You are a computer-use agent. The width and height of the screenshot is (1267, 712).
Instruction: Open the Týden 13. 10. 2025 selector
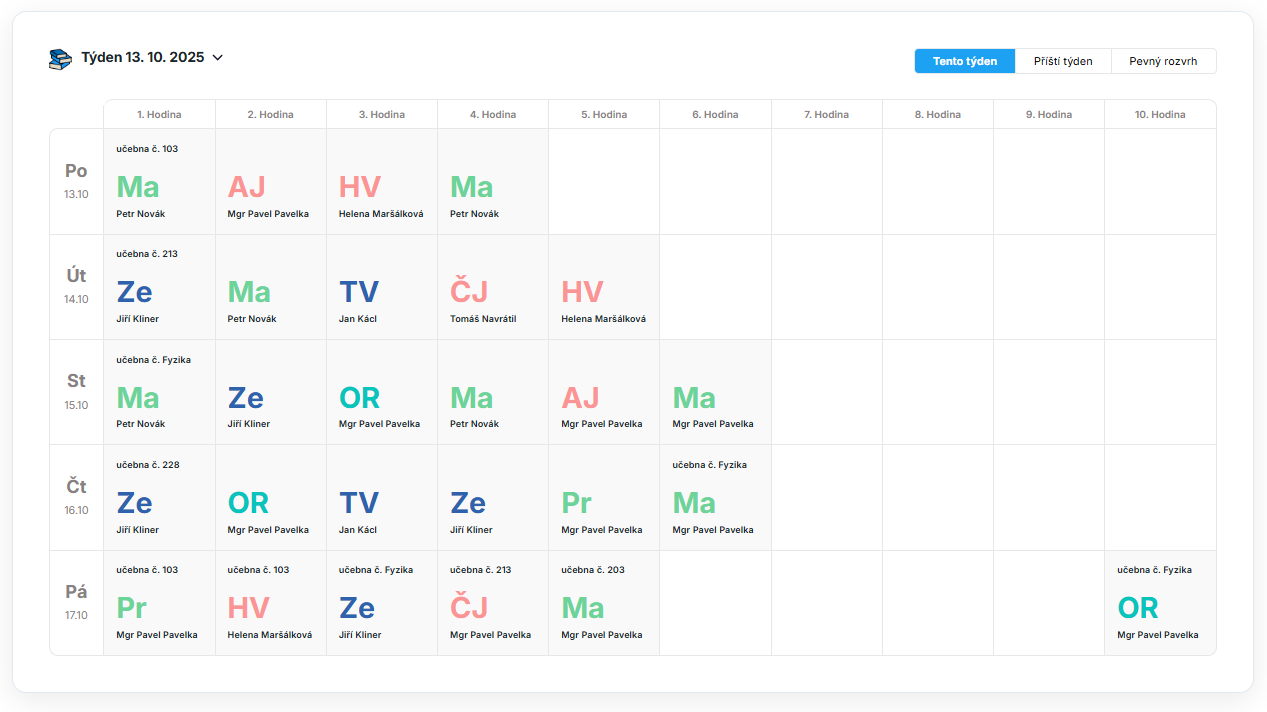(137, 58)
